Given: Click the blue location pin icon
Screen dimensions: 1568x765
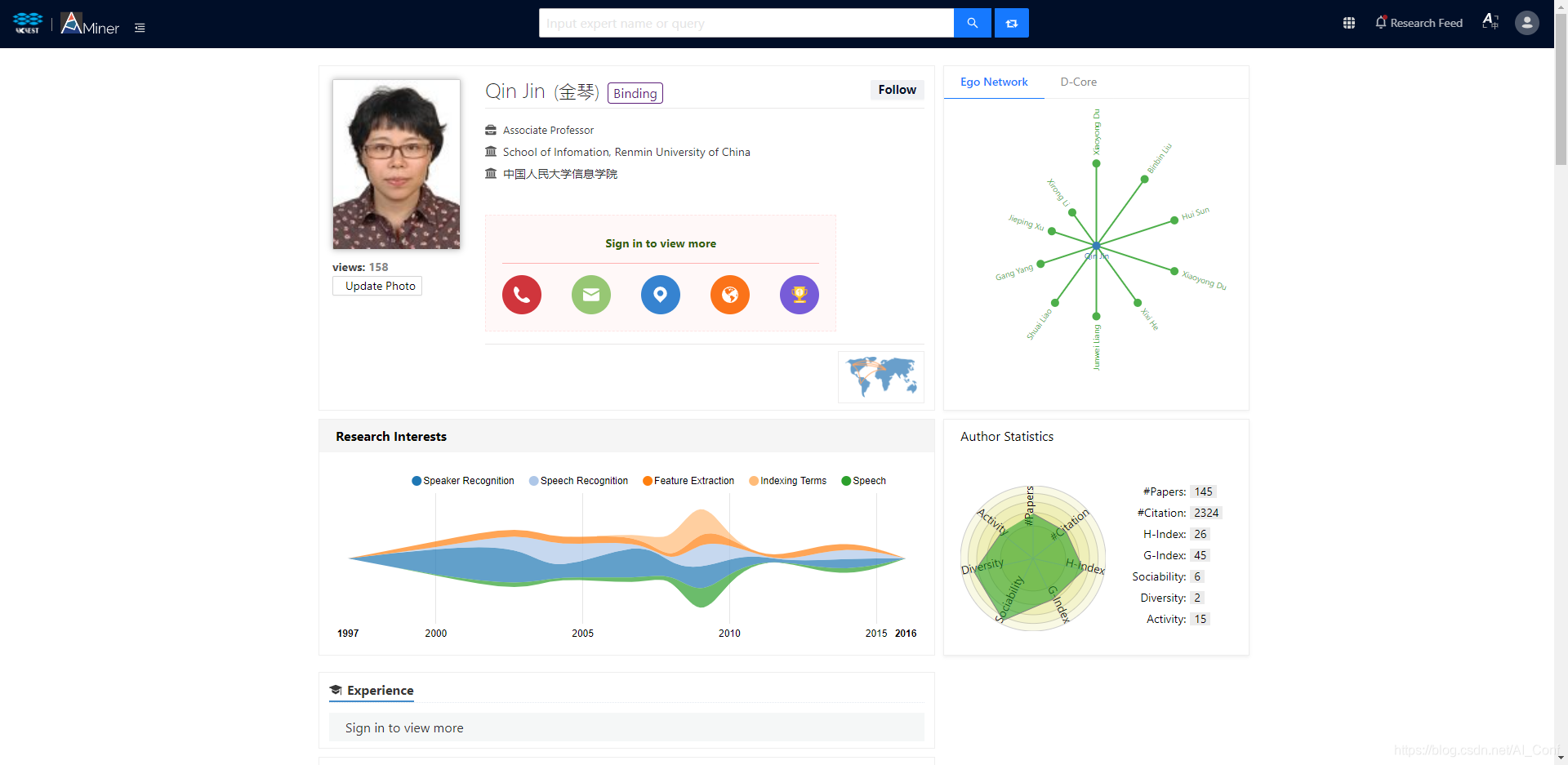Looking at the screenshot, I should point(661,295).
